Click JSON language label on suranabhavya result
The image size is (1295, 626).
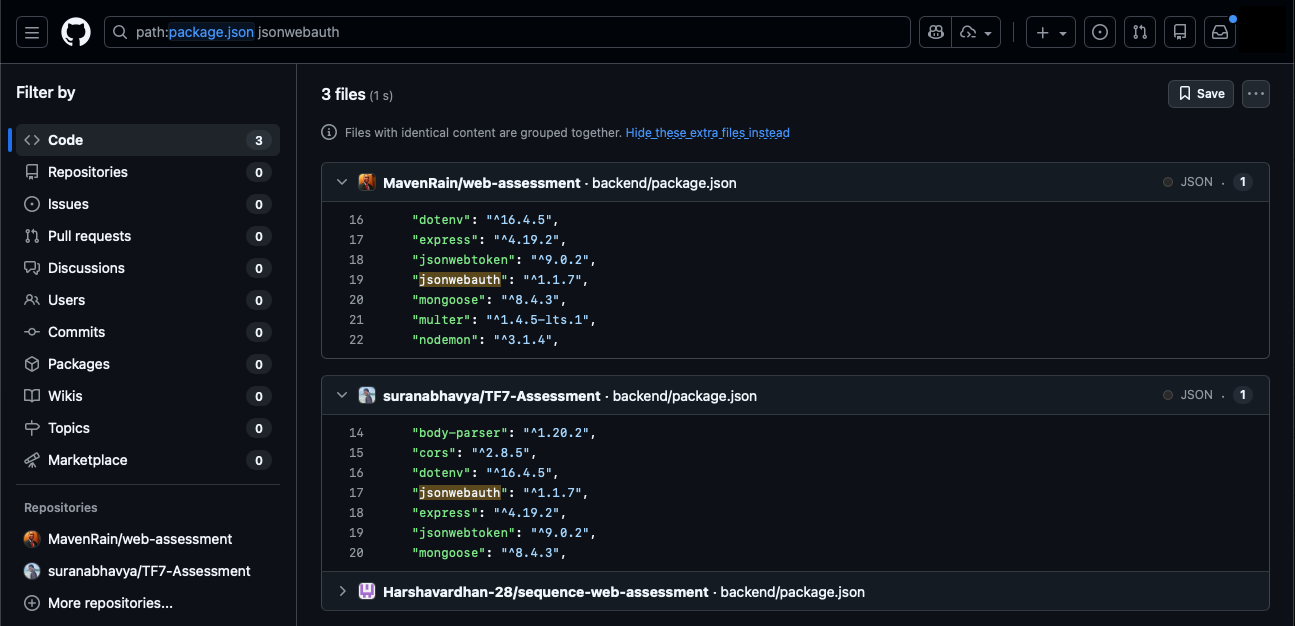pyautogui.click(x=1196, y=395)
